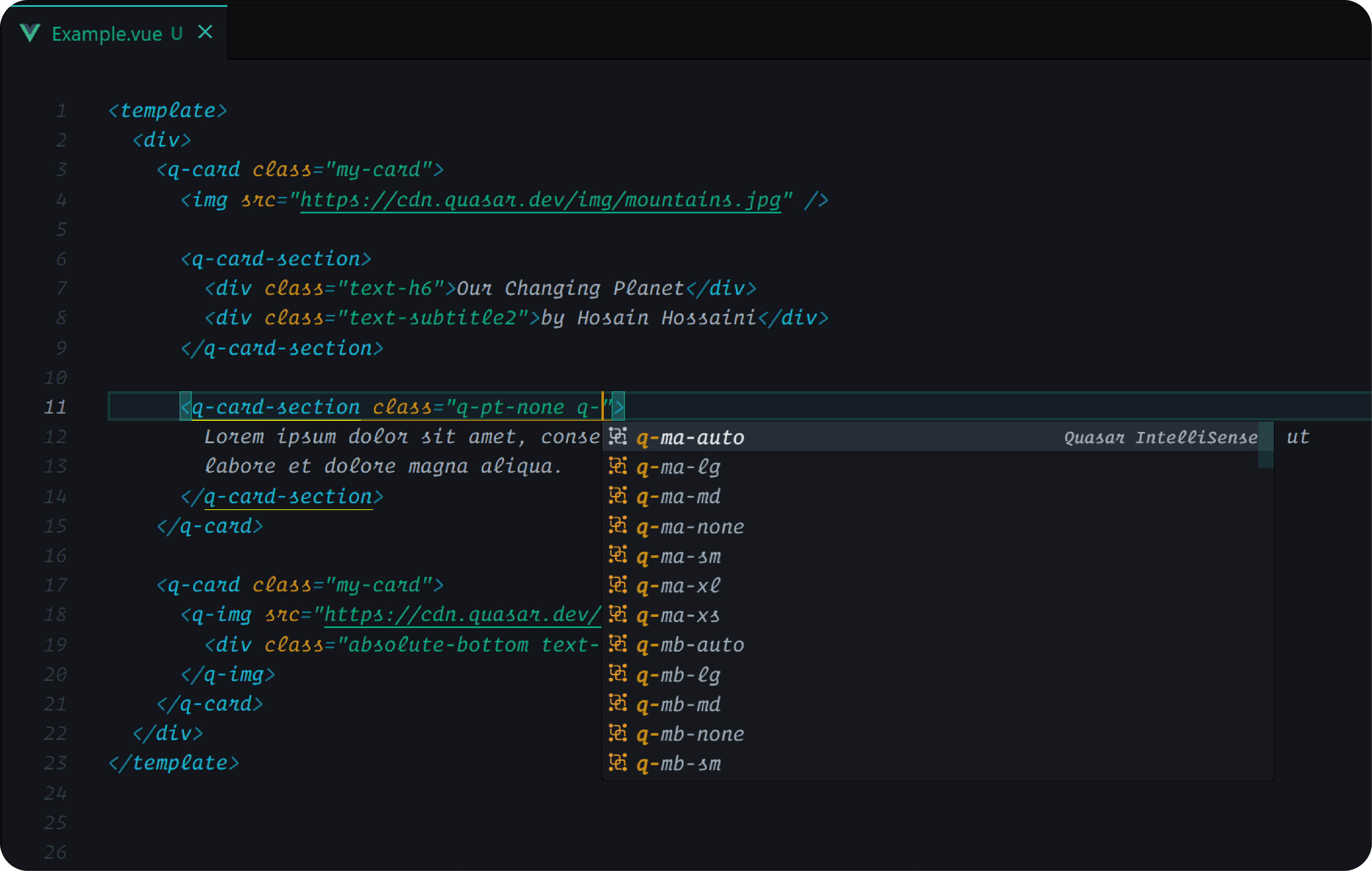Click the icon beside q-mb-lg

pos(618,673)
